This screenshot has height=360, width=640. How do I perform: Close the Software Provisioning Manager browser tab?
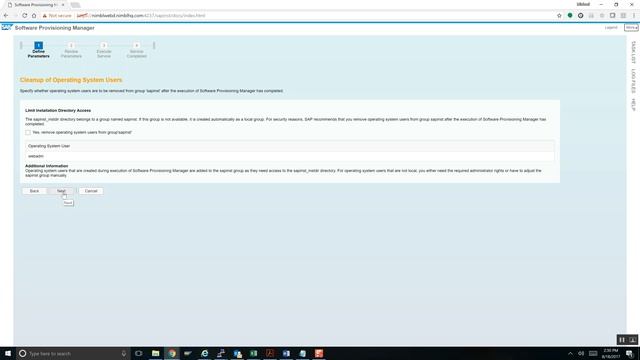(x=63, y=4)
